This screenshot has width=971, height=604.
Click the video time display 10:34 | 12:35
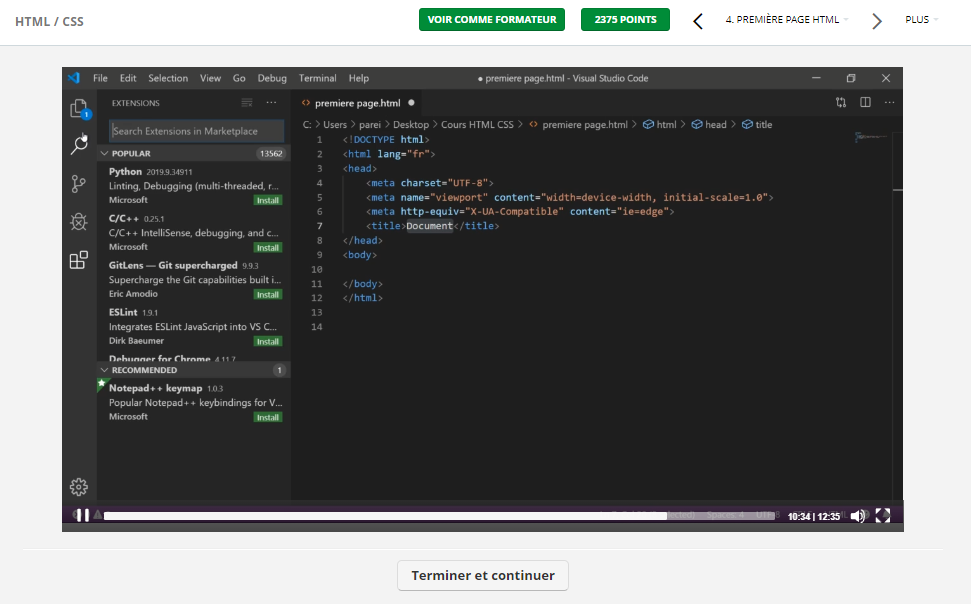814,516
